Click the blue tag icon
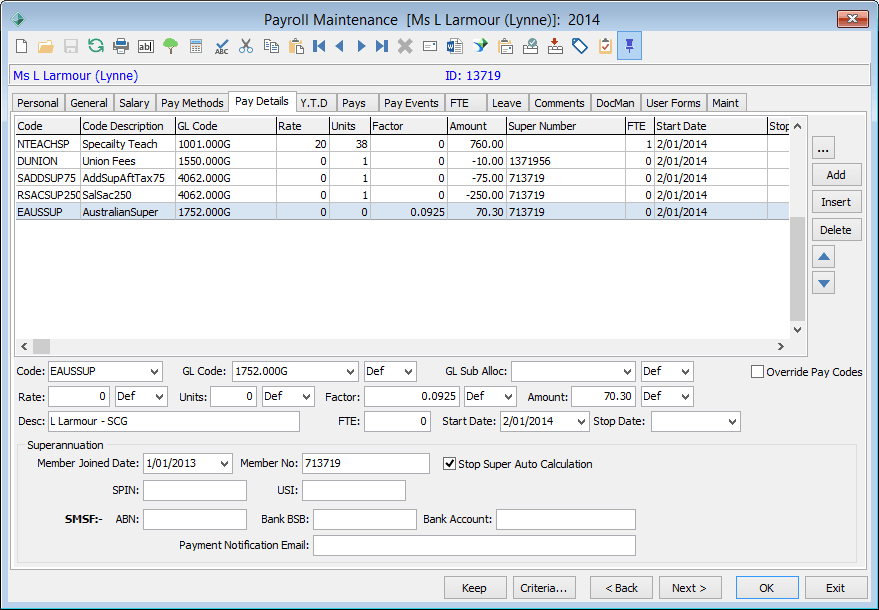879x610 pixels. pos(580,46)
